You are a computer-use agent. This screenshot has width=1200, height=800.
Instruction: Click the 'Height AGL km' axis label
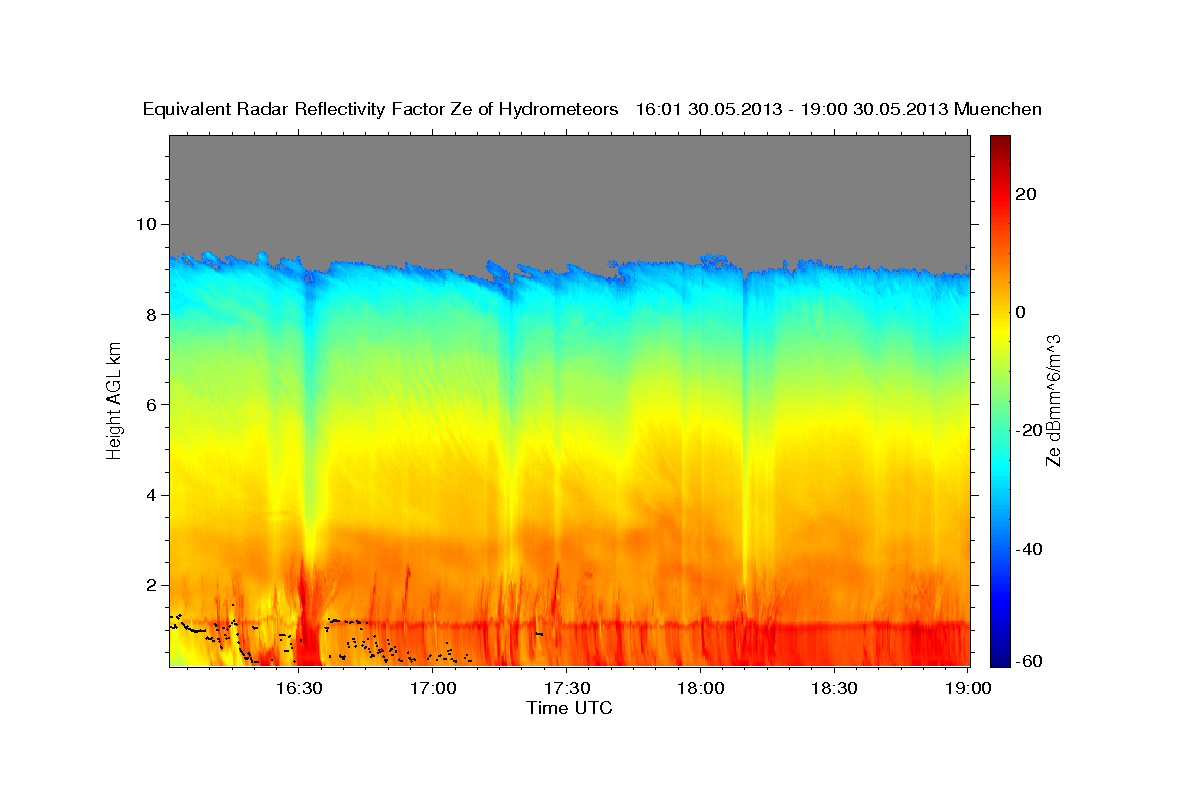point(115,399)
